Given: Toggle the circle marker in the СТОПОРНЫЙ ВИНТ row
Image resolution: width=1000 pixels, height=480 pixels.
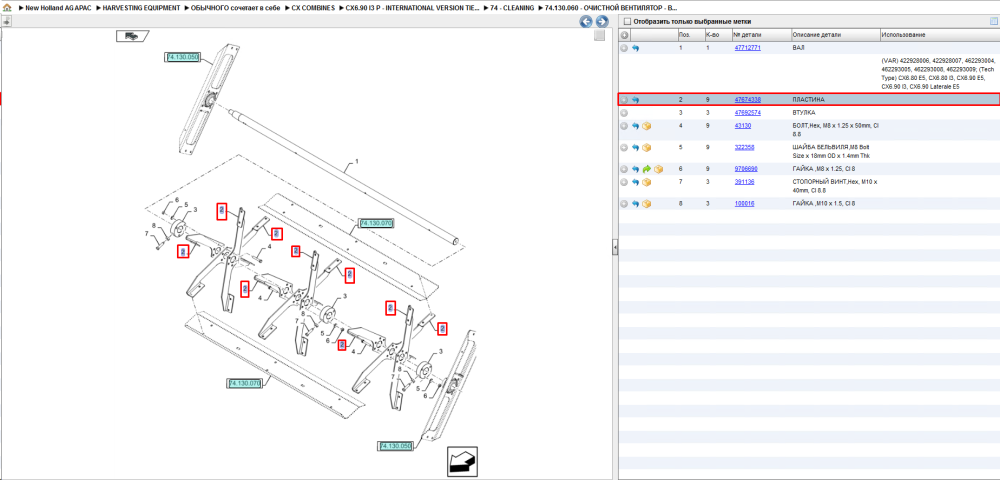Looking at the screenshot, I should click(624, 182).
